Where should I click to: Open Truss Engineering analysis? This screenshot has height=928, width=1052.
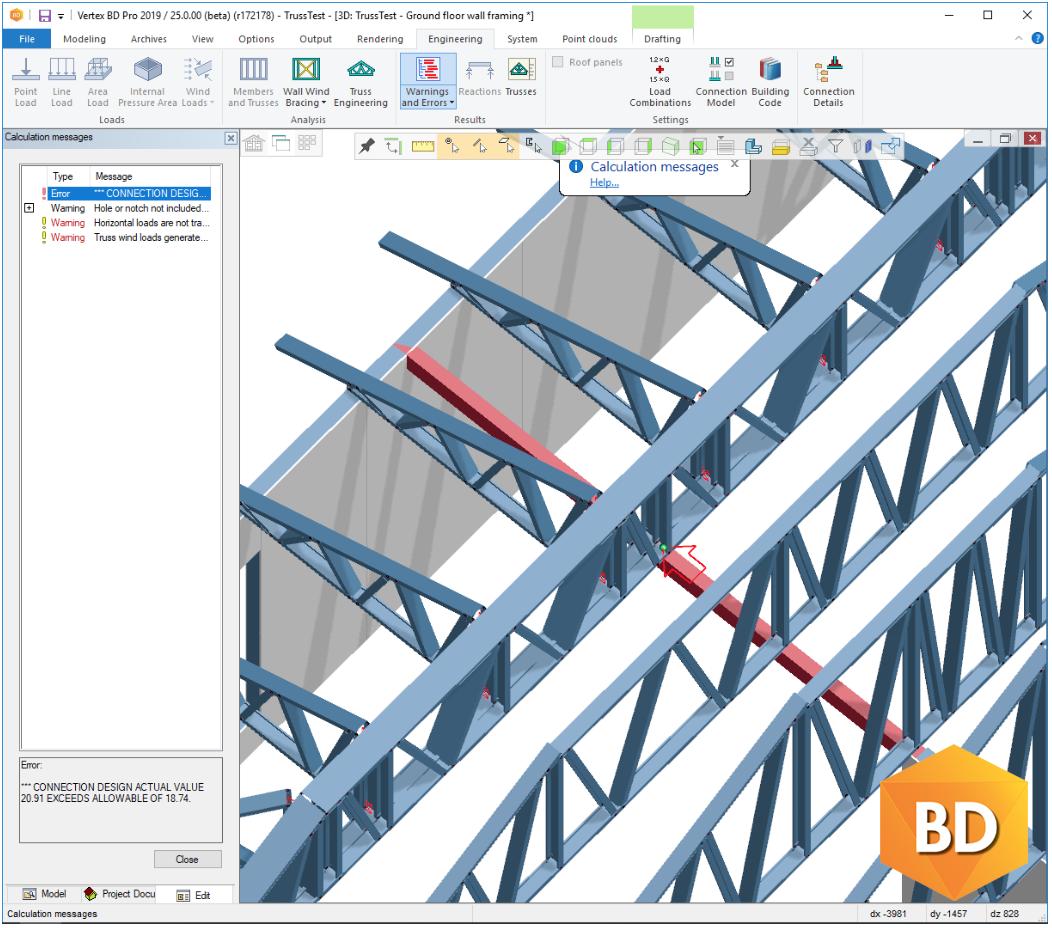360,82
